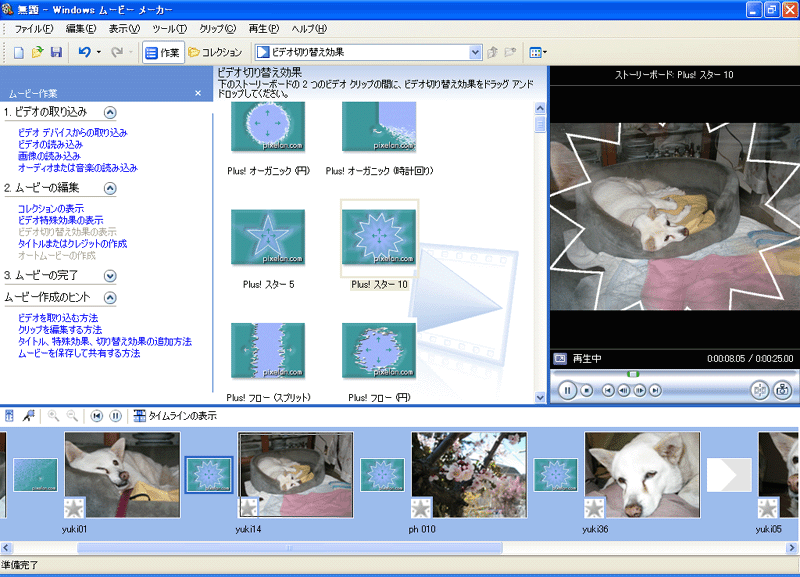Image resolution: width=800 pixels, height=577 pixels.
Task: Open the audio levels icon
Action: pos(9,416)
